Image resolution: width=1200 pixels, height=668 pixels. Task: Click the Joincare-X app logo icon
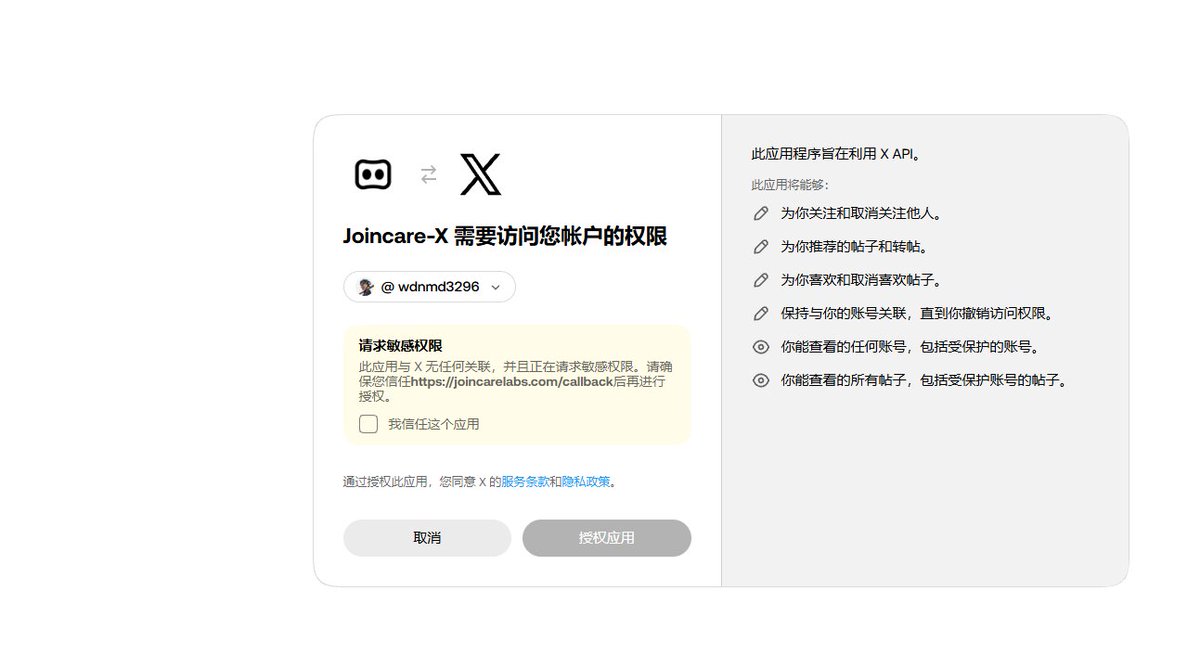tap(373, 174)
